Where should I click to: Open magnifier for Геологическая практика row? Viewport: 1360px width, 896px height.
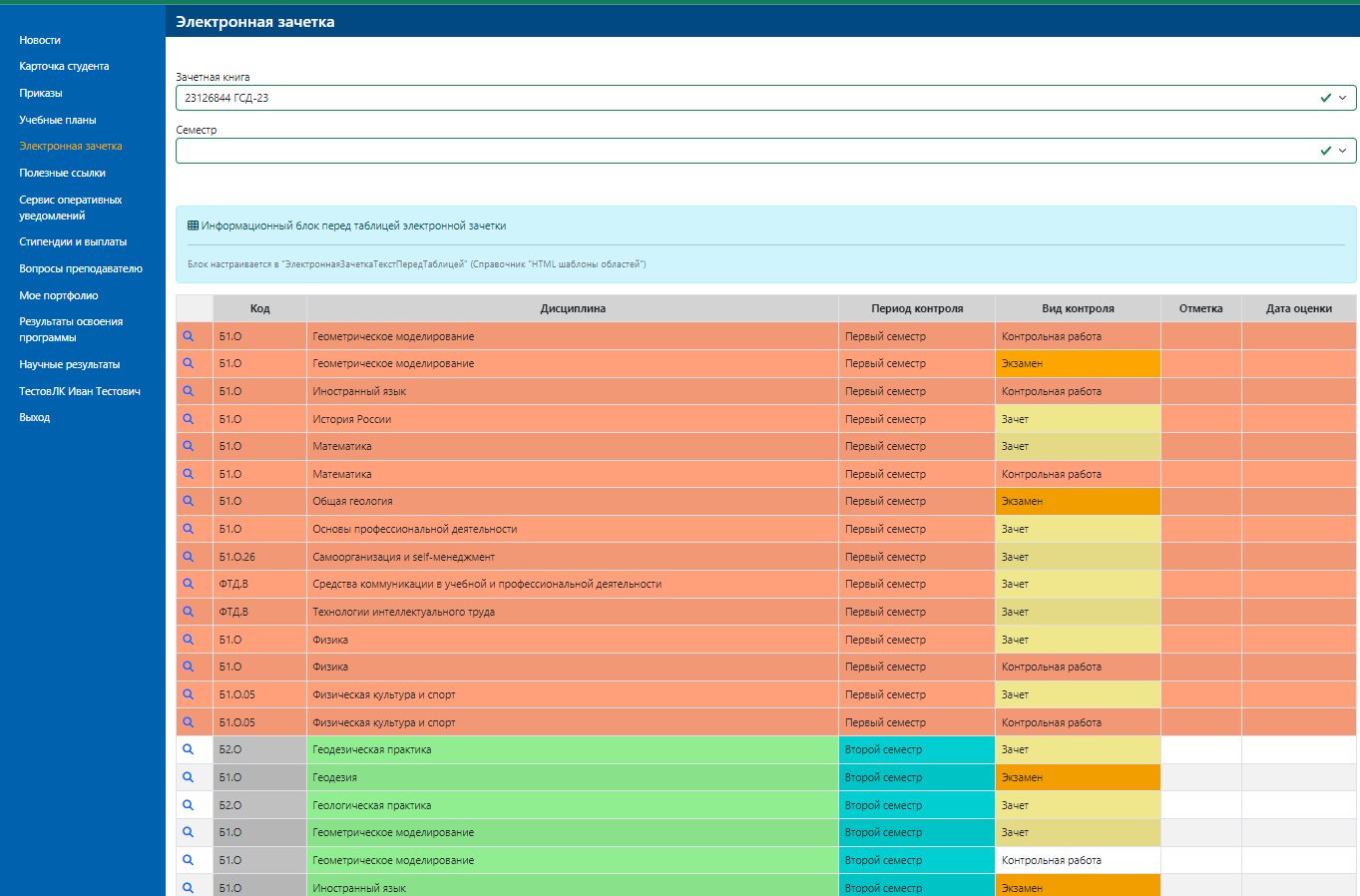188,805
